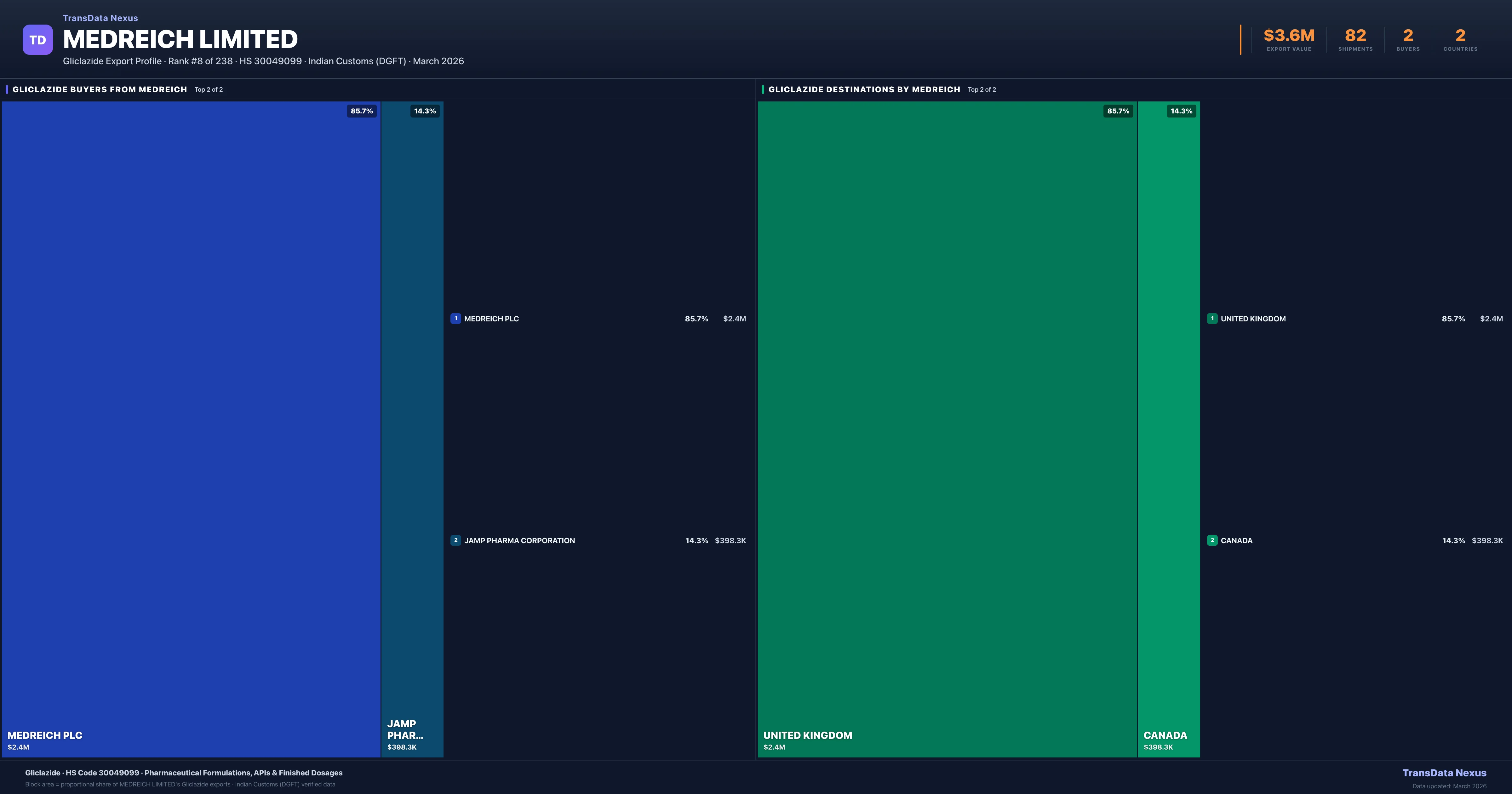Click the United Kingdom treemap block
Image resolution: width=1512 pixels, height=794 pixels.
[x=947, y=429]
